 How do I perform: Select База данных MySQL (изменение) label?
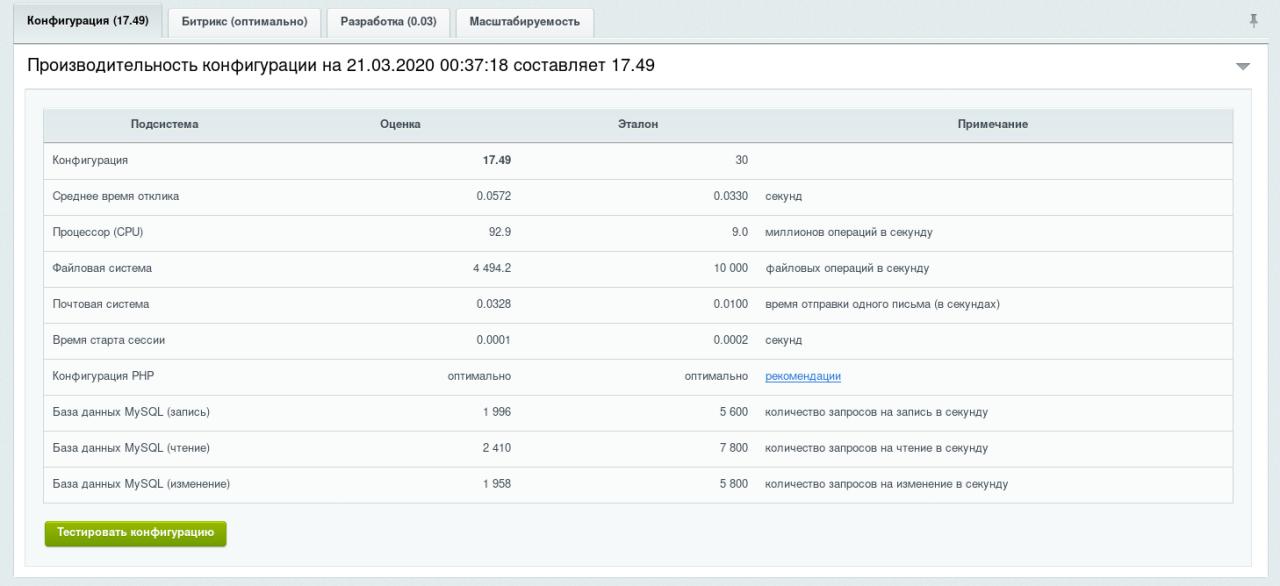click(141, 484)
